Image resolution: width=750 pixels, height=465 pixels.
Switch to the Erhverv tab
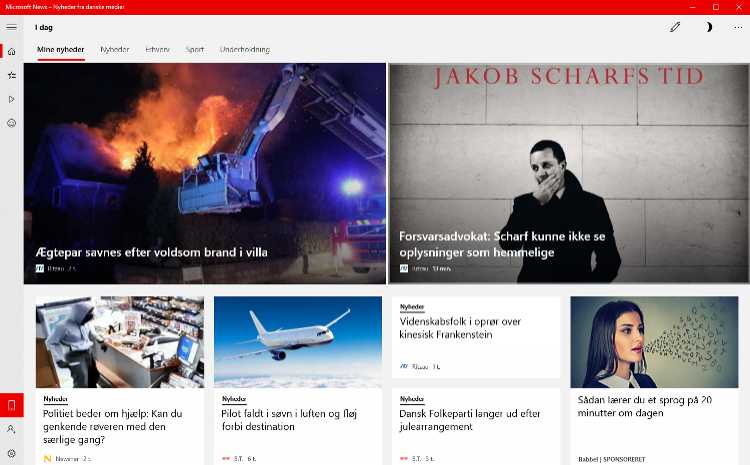[x=157, y=49]
